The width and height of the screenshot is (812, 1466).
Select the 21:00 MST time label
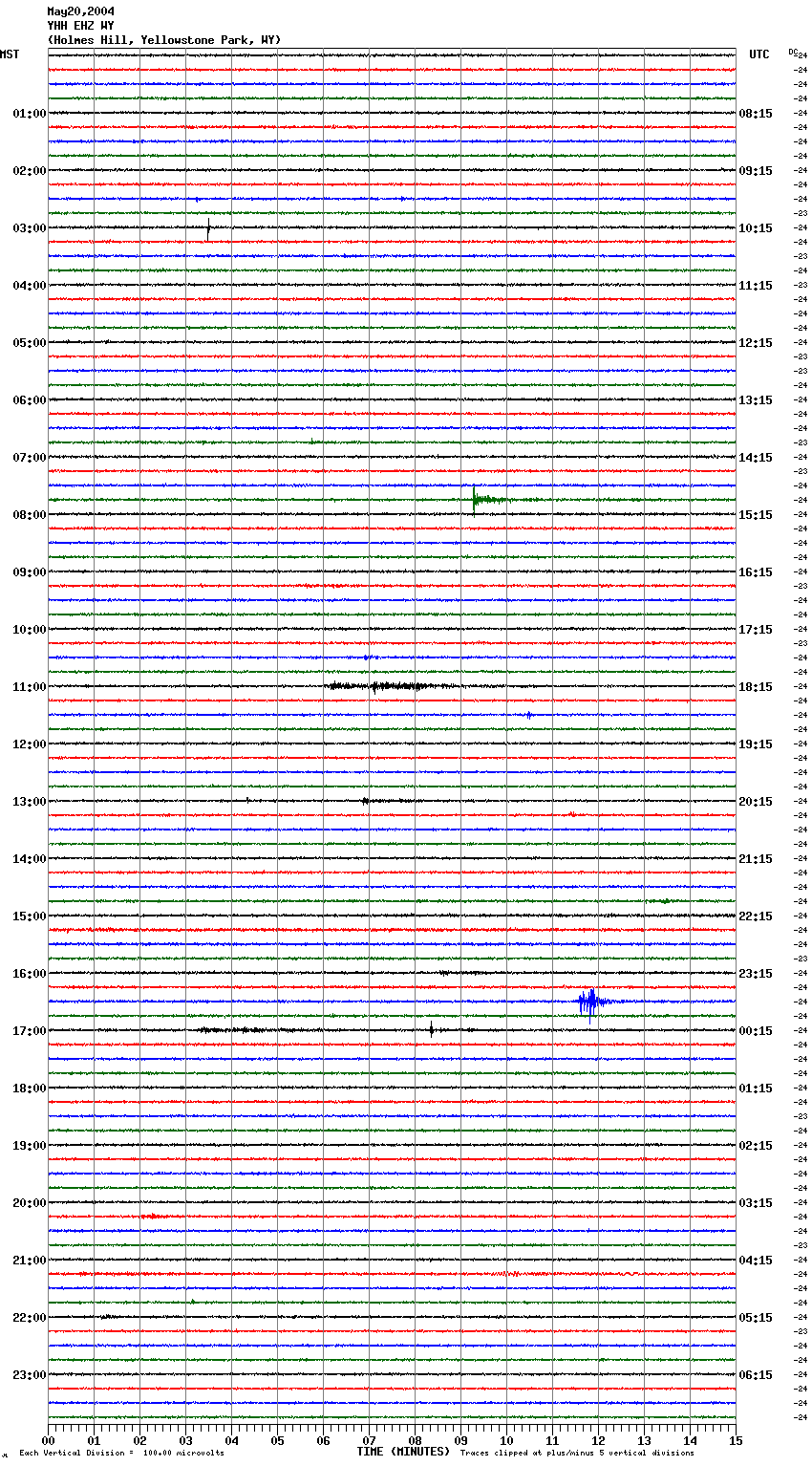click(29, 1261)
